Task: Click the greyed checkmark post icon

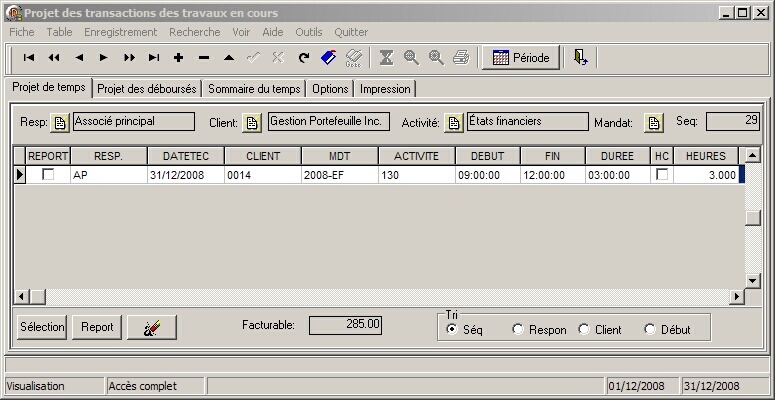Action: (x=253, y=58)
